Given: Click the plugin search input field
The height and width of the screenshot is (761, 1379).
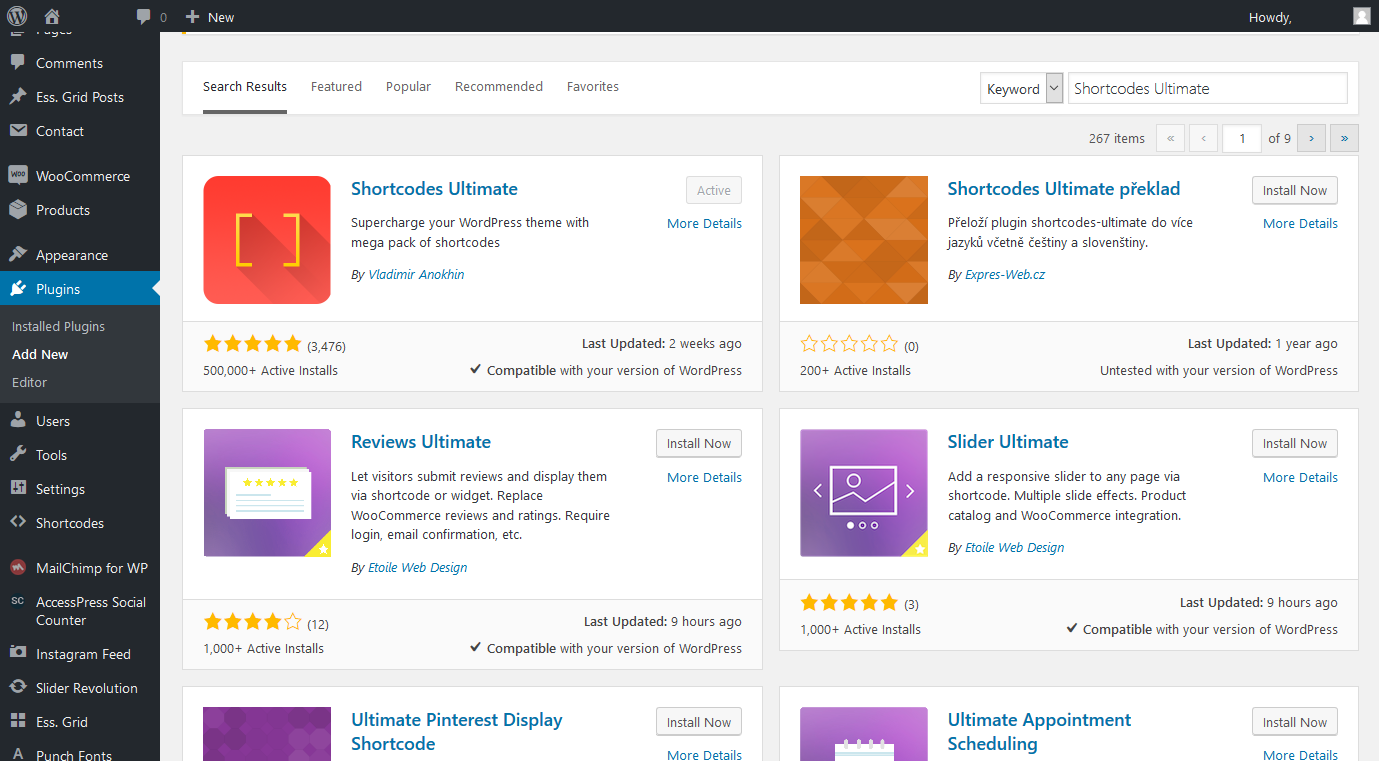Looking at the screenshot, I should [1207, 88].
